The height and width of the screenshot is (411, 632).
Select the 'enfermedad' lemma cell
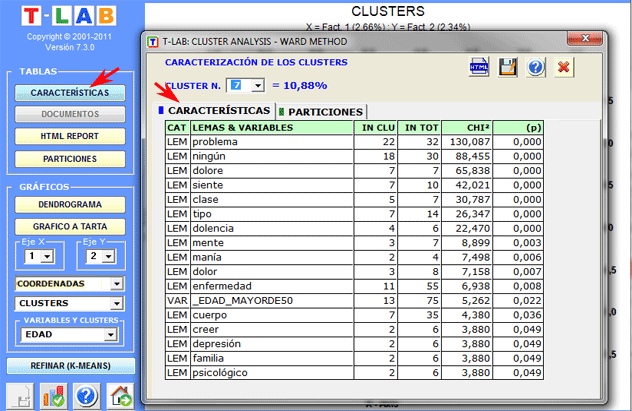coord(272,286)
